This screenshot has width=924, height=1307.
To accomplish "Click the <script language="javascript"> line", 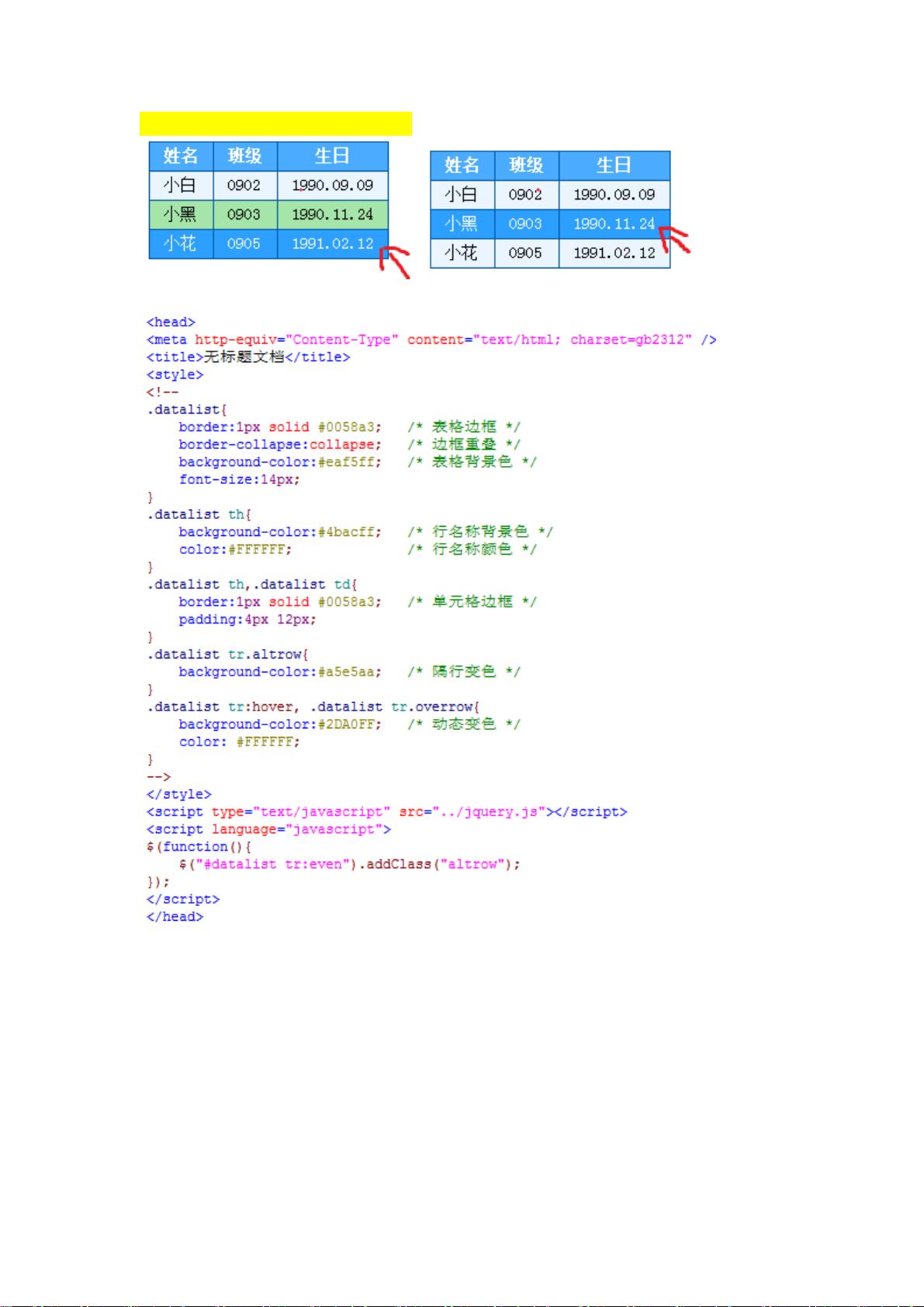I will [268, 829].
